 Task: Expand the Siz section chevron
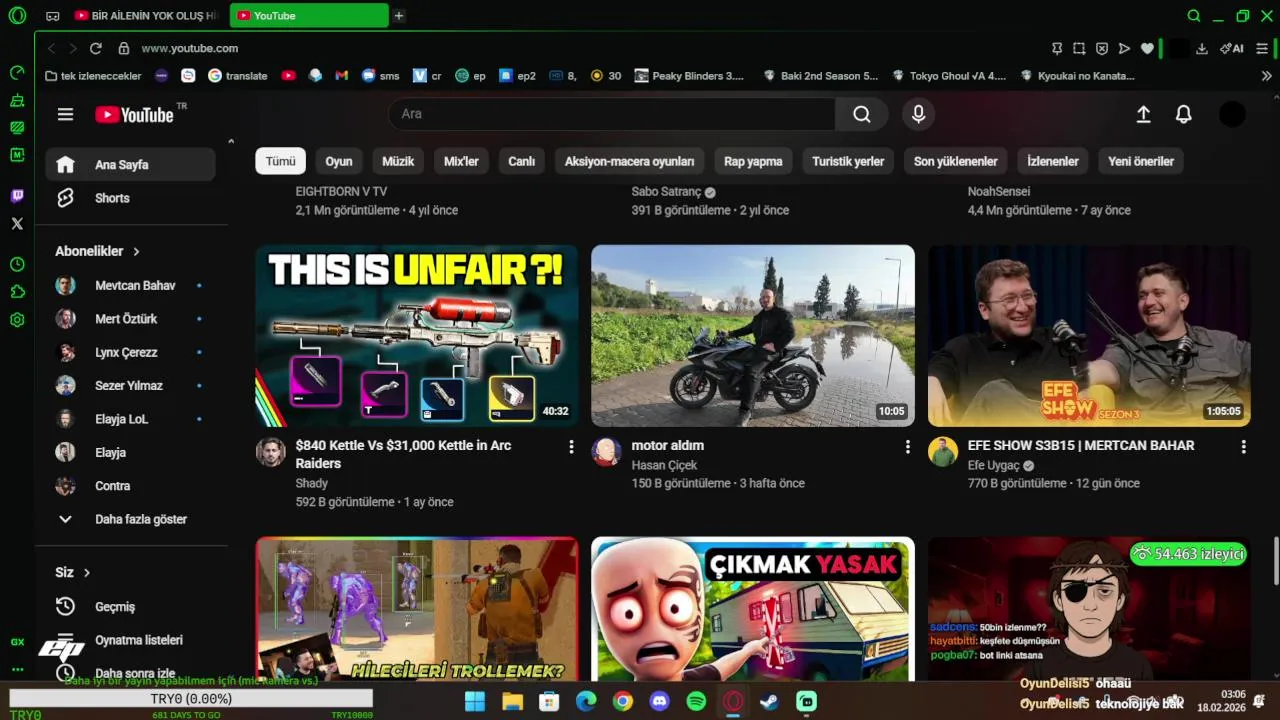pyautogui.click(x=87, y=573)
